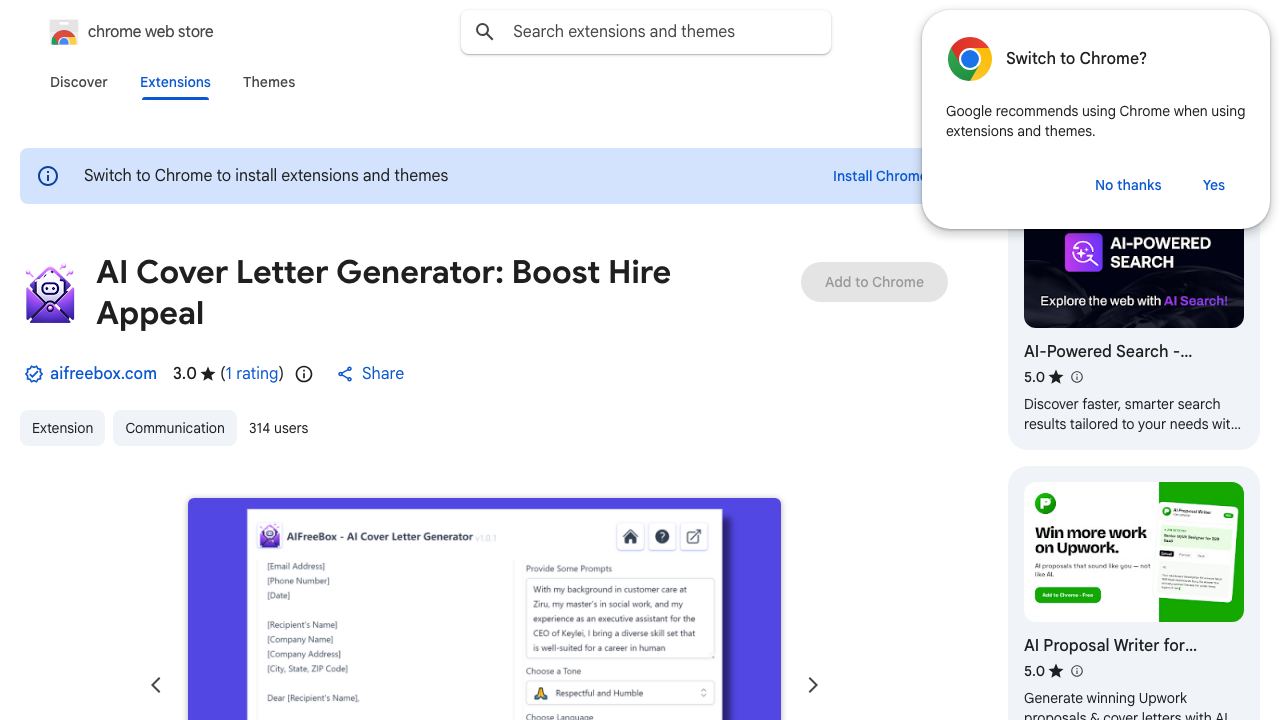The width and height of the screenshot is (1280, 720).
Task: Click the star icon beside the 3.0 rating
Action: 208,374
